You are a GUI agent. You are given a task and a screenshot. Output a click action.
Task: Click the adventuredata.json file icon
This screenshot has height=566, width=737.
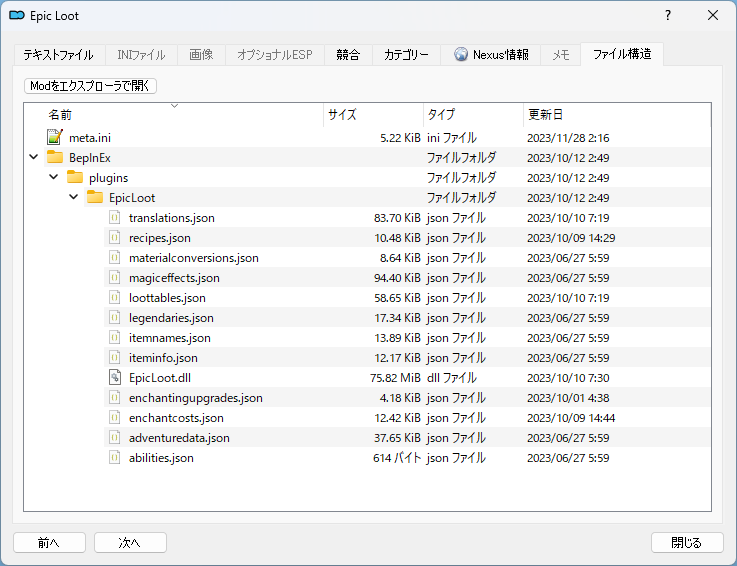(x=115, y=437)
